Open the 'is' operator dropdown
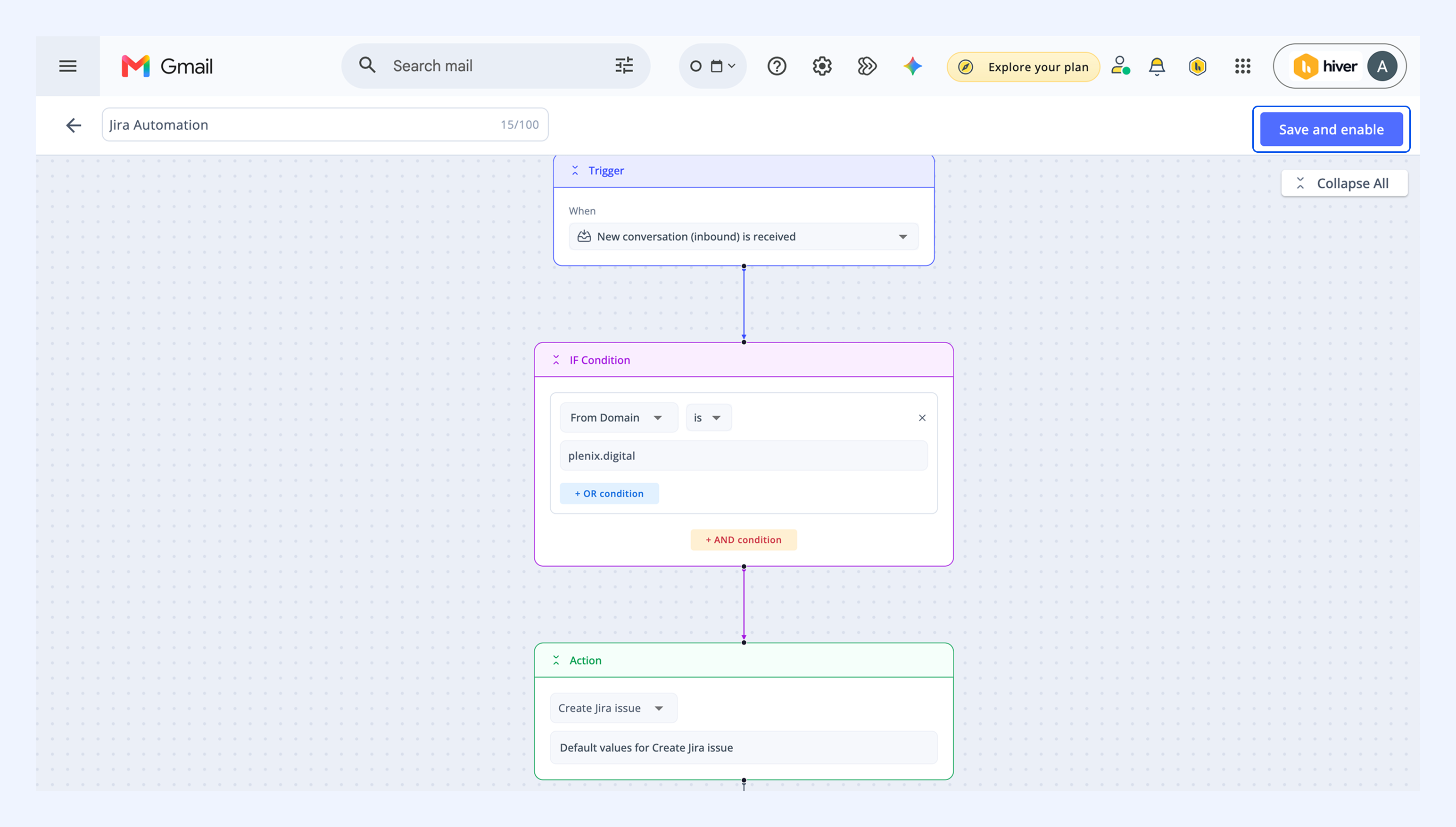The height and width of the screenshot is (827, 1456). [709, 417]
